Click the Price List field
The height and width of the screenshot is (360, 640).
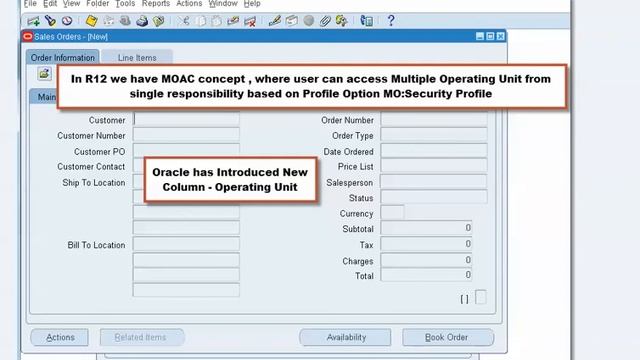(x=434, y=165)
